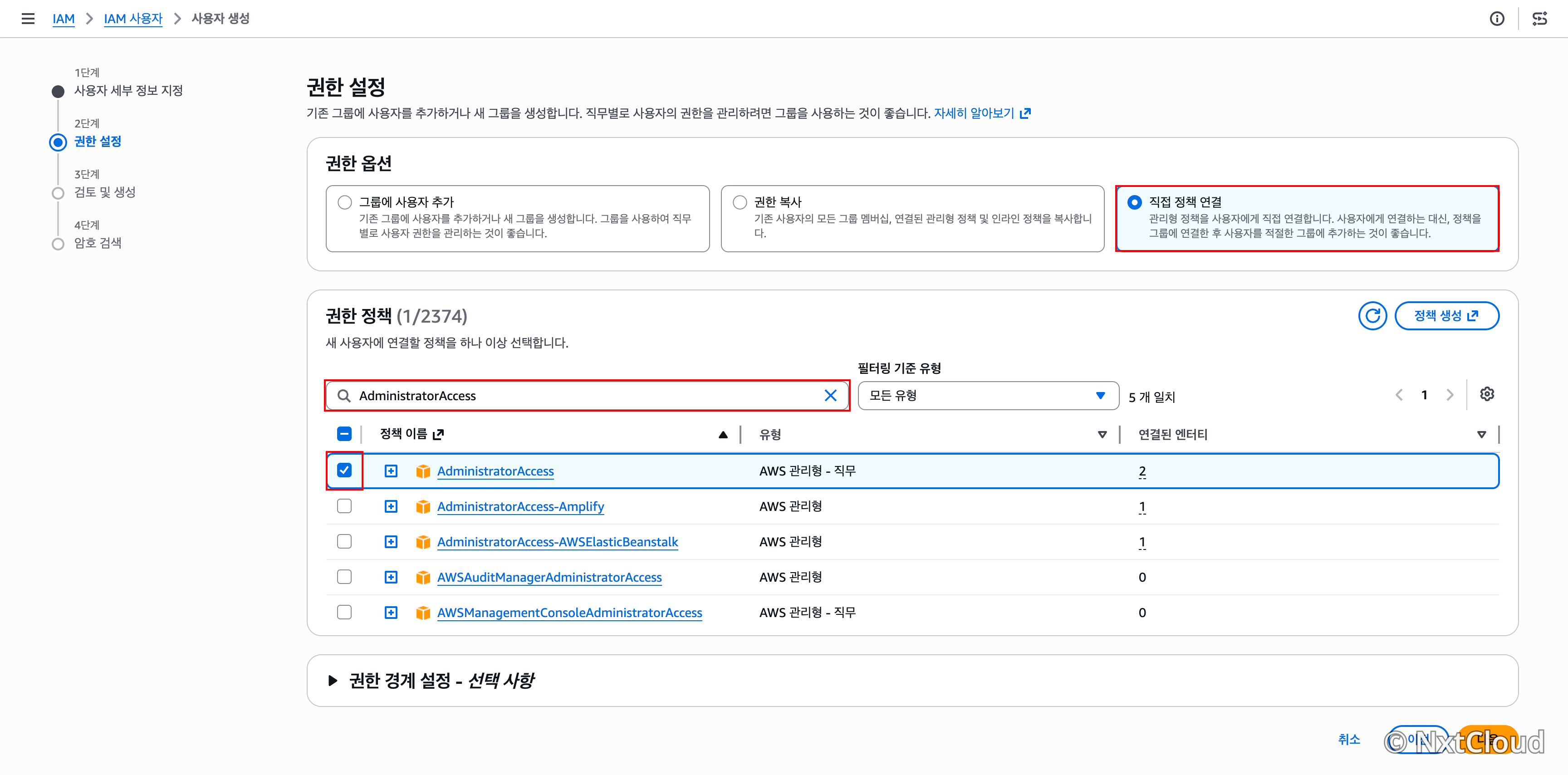1568x775 pixels.
Task: Check the AWSAuditManagerAdministratorAccess checkbox
Action: point(344,577)
